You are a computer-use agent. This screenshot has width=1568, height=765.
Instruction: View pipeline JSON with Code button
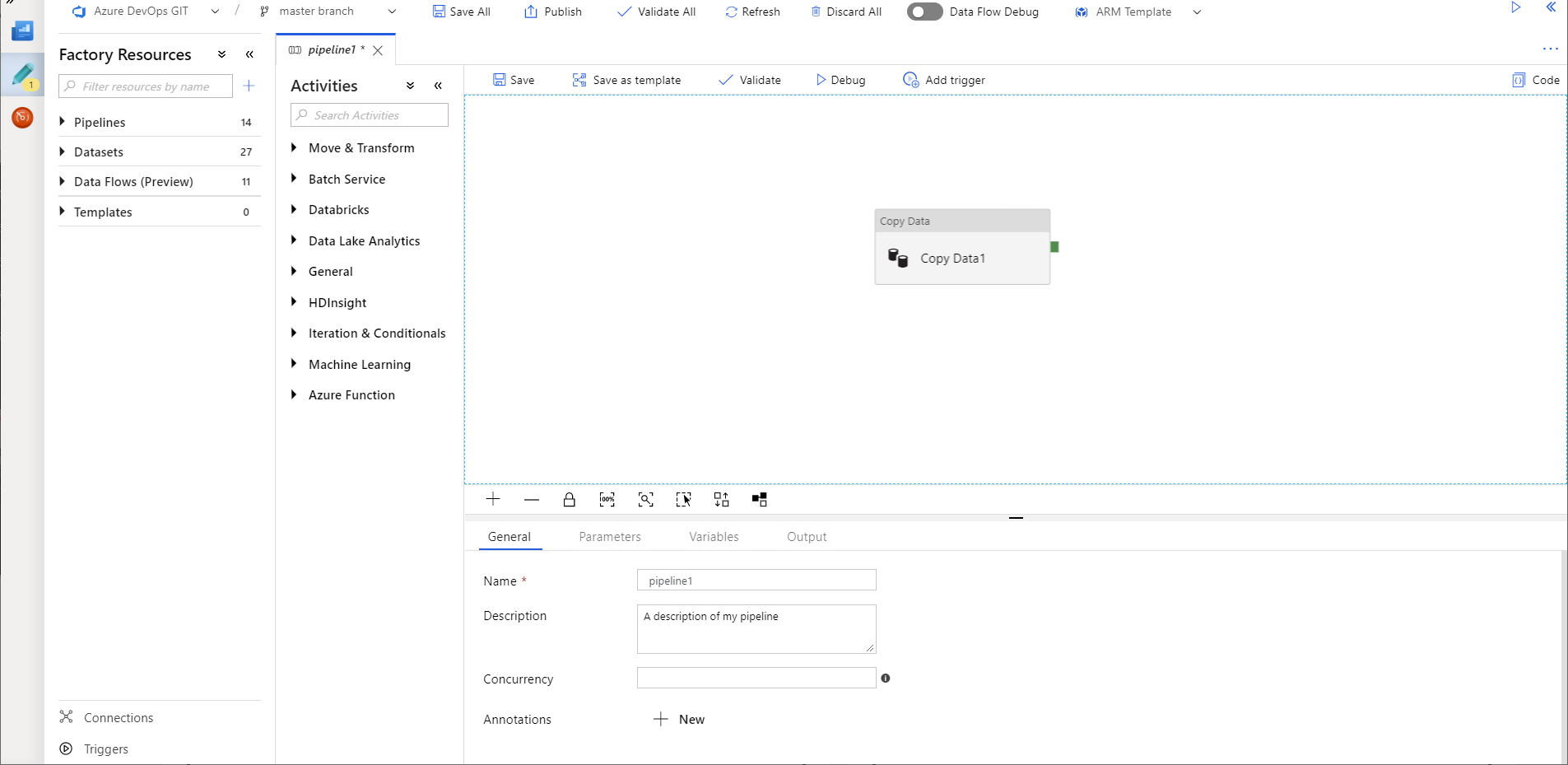click(x=1536, y=80)
